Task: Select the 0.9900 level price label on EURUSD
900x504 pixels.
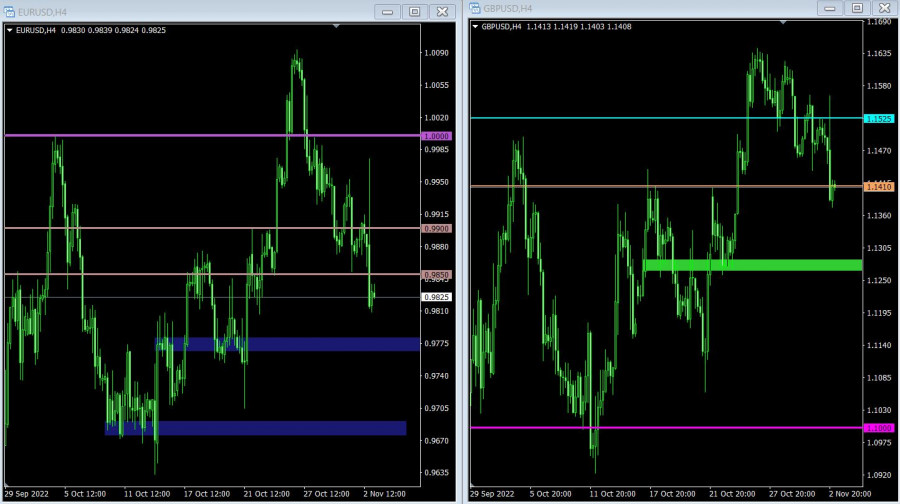Action: pos(436,228)
